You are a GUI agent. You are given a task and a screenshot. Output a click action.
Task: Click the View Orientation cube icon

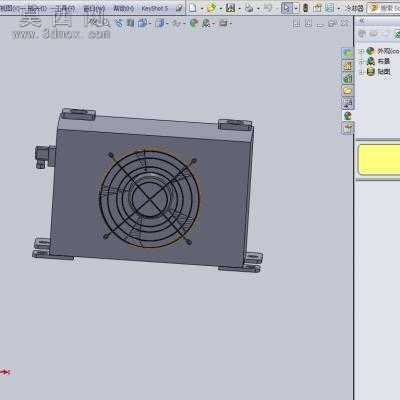pos(142,23)
